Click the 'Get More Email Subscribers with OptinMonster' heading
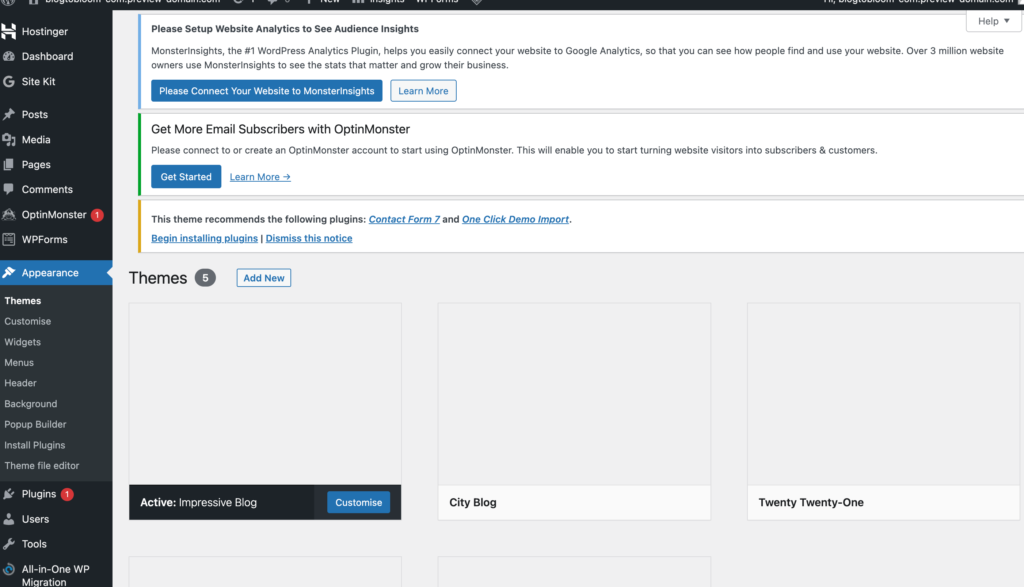 click(281, 129)
